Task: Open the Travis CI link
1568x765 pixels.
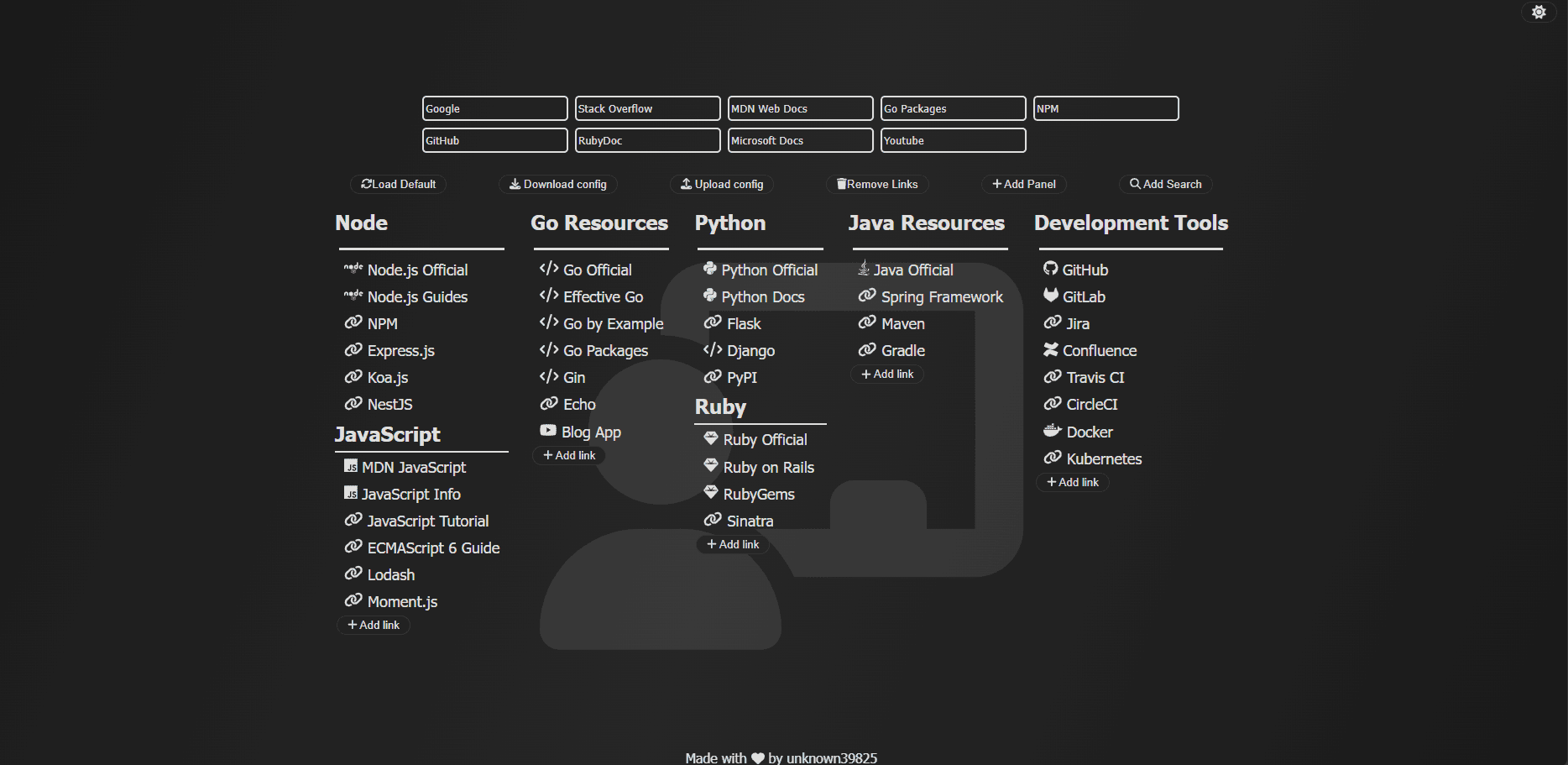Action: point(1095,378)
